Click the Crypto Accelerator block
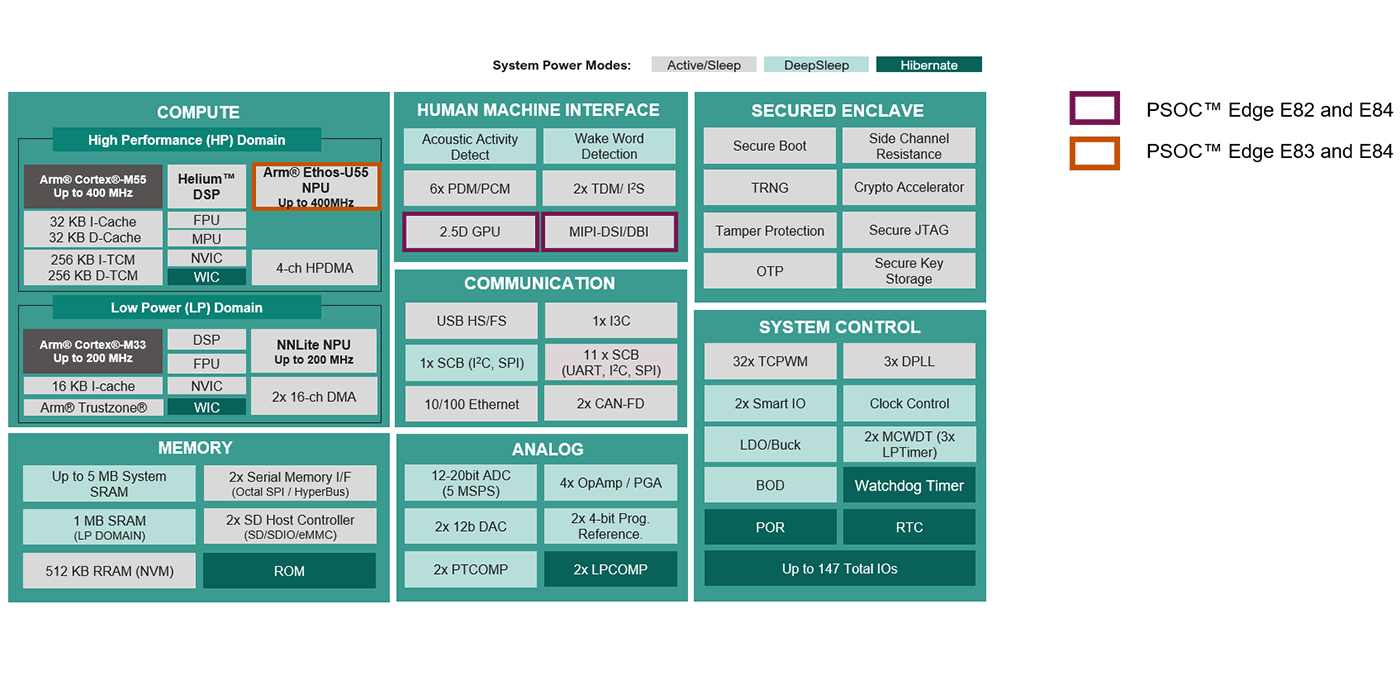This screenshot has height=700, width=1400. 909,188
